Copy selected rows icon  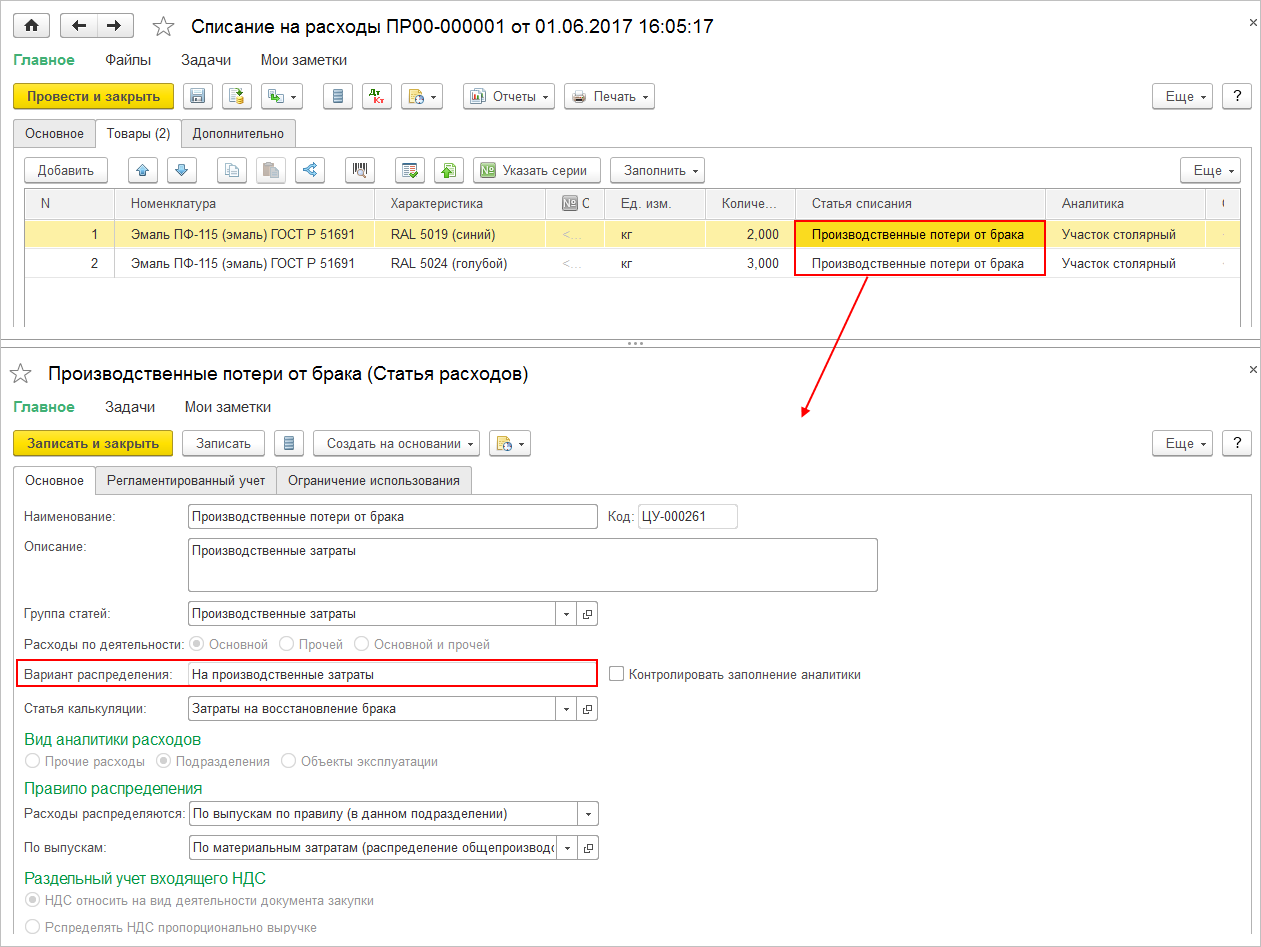click(232, 170)
